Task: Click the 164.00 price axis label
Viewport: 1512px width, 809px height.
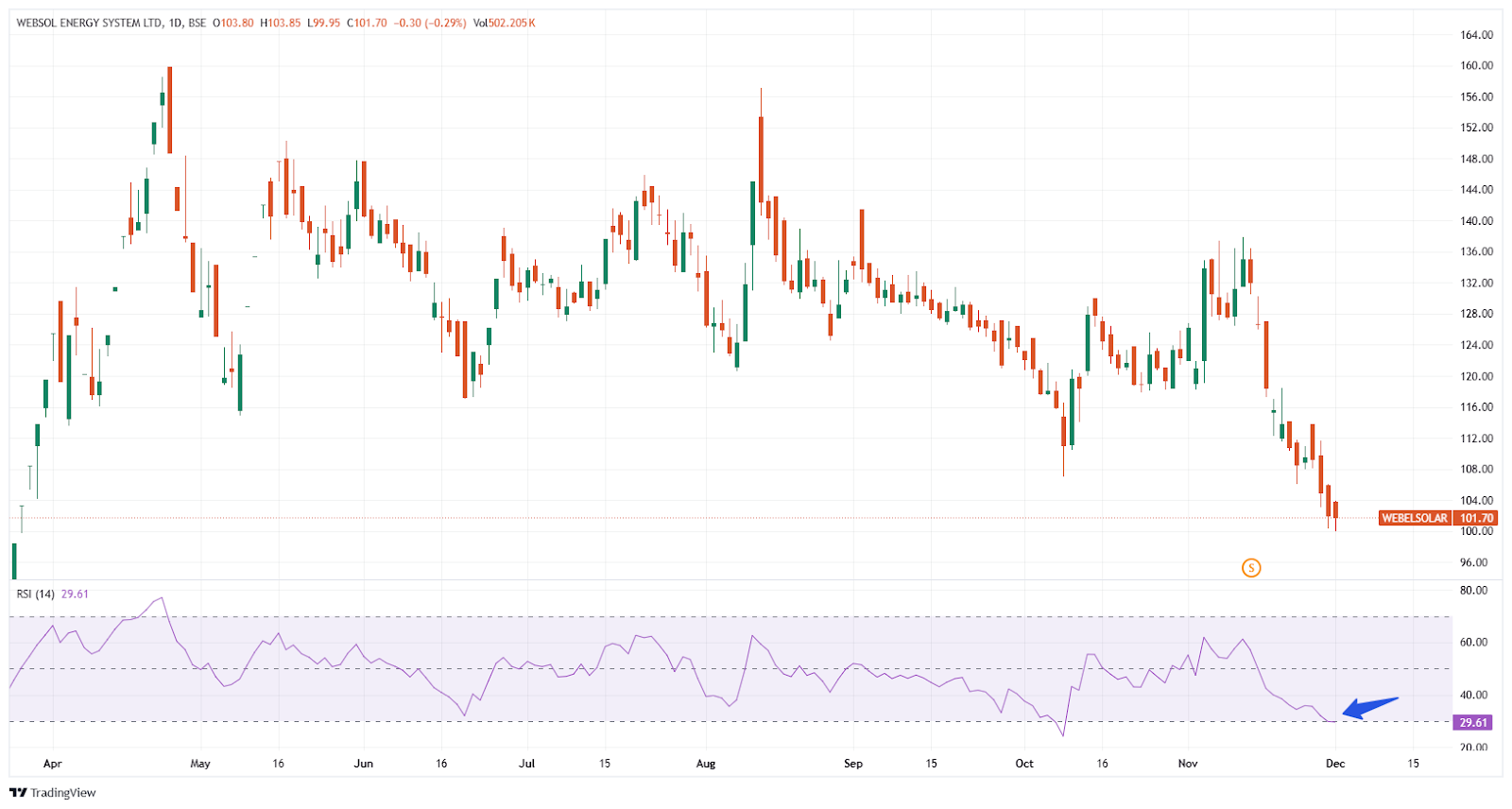Action: (1476, 35)
